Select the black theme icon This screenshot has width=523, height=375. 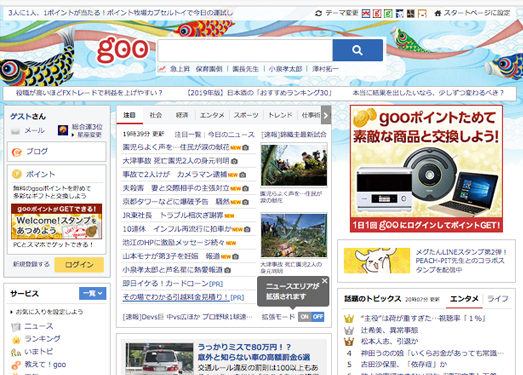coord(411,13)
